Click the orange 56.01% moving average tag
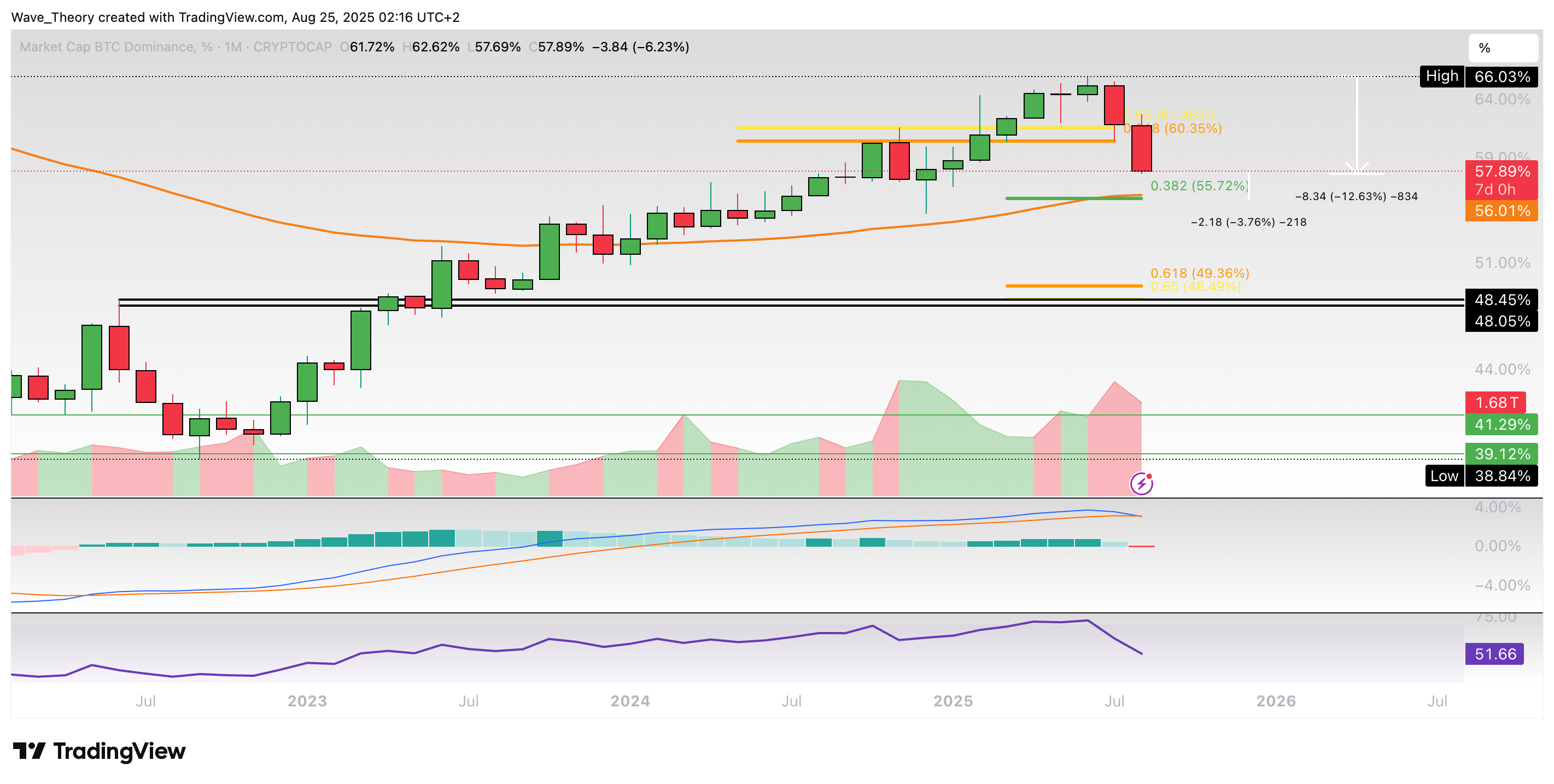Image resolution: width=1554 pixels, height=784 pixels. tap(1502, 211)
